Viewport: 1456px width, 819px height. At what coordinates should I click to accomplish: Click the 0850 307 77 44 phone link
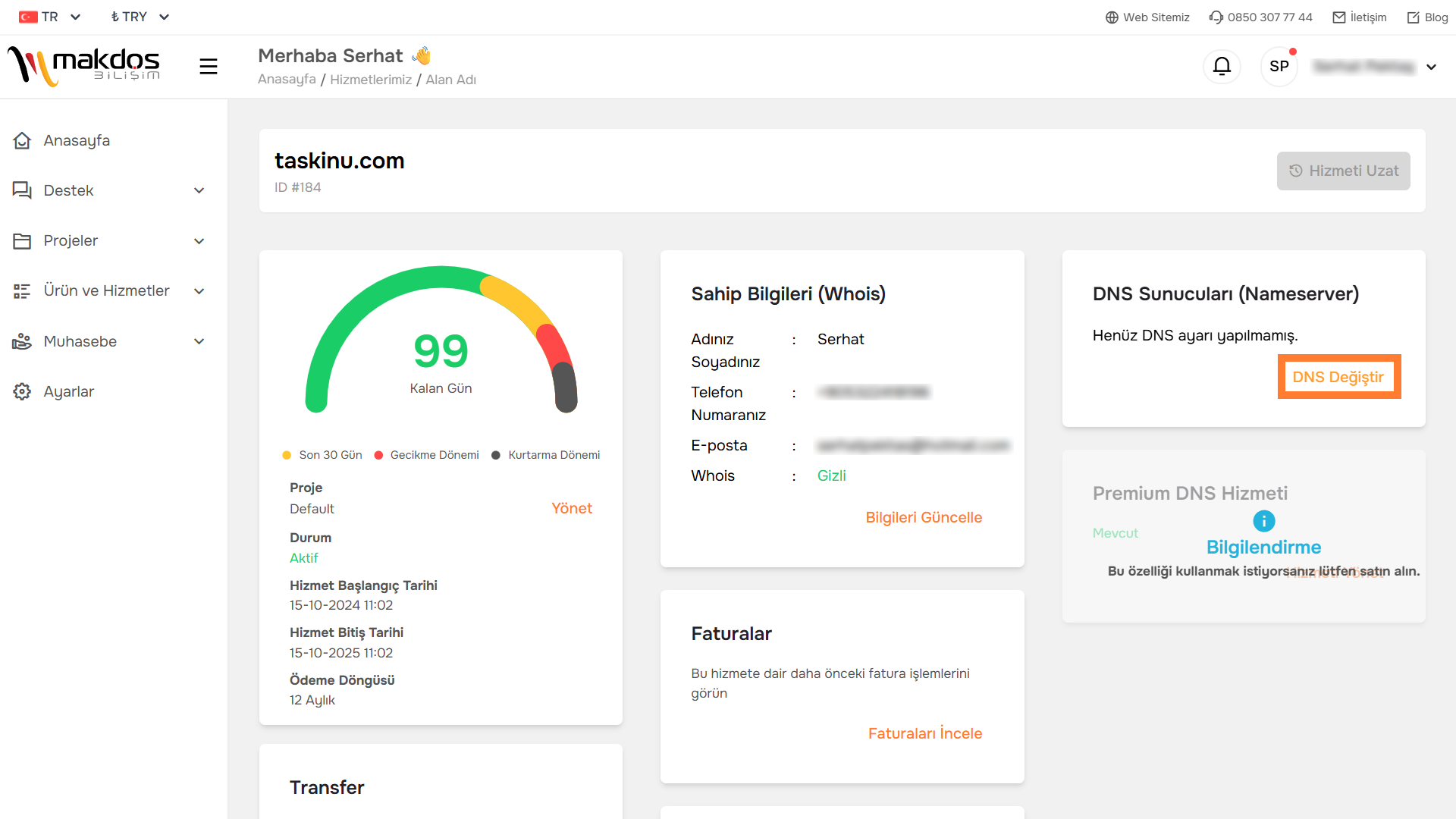pos(1260,17)
